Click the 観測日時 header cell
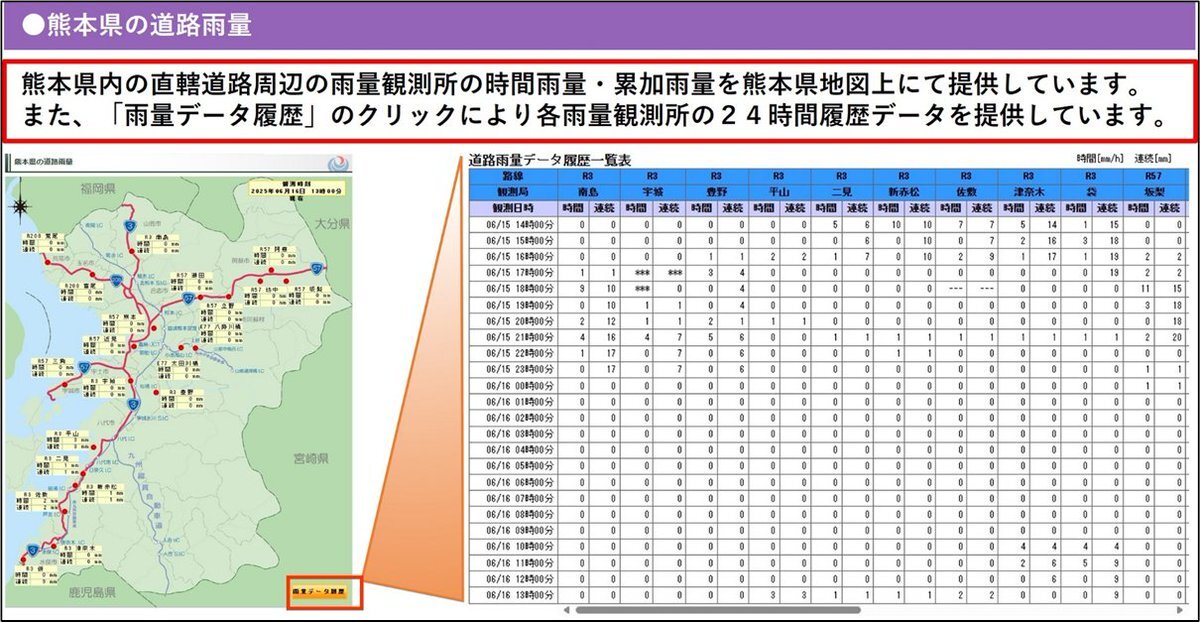The height and width of the screenshot is (622, 1200). click(x=513, y=206)
